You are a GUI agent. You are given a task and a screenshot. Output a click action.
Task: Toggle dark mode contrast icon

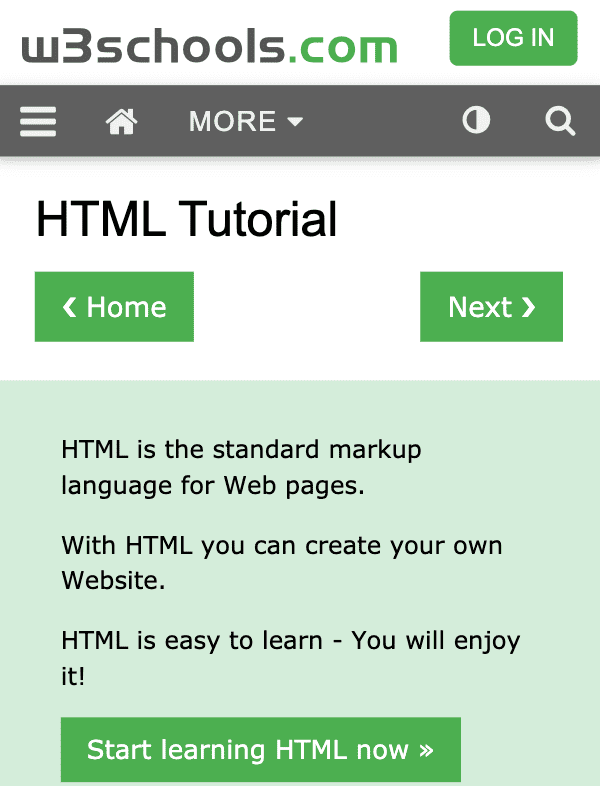click(476, 120)
